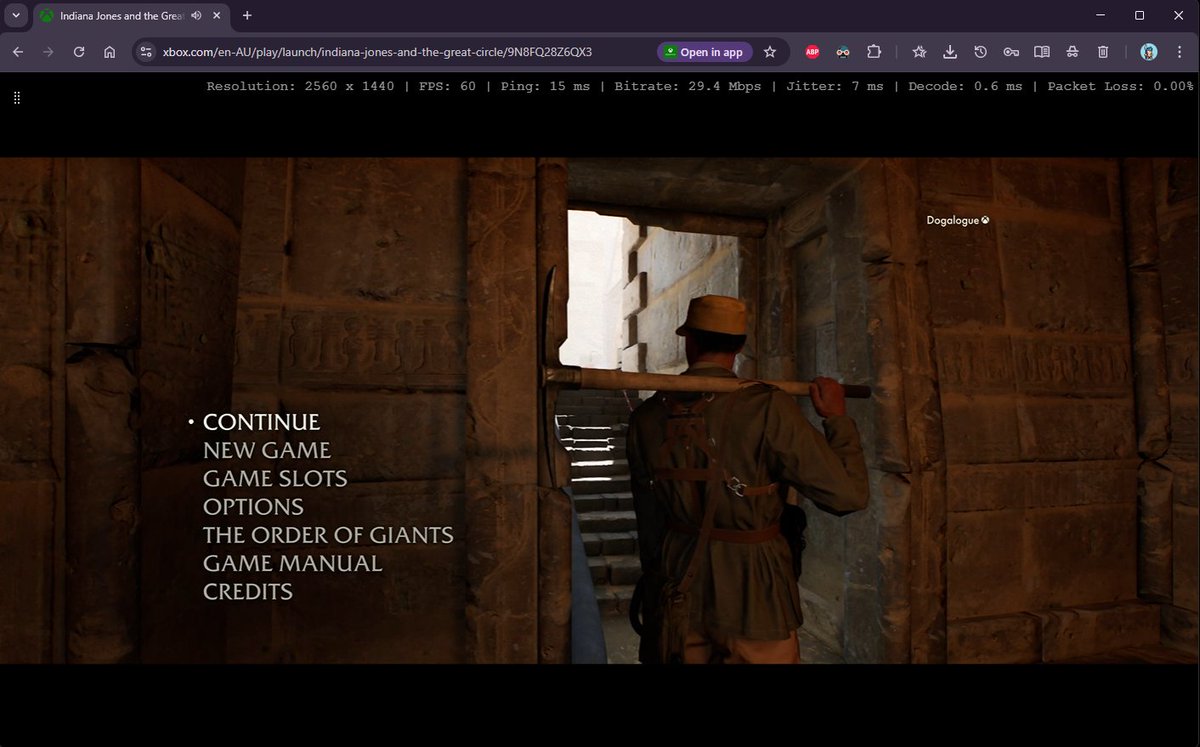Image resolution: width=1200 pixels, height=747 pixels.
Task: Click the Open in app button
Action: pos(703,52)
